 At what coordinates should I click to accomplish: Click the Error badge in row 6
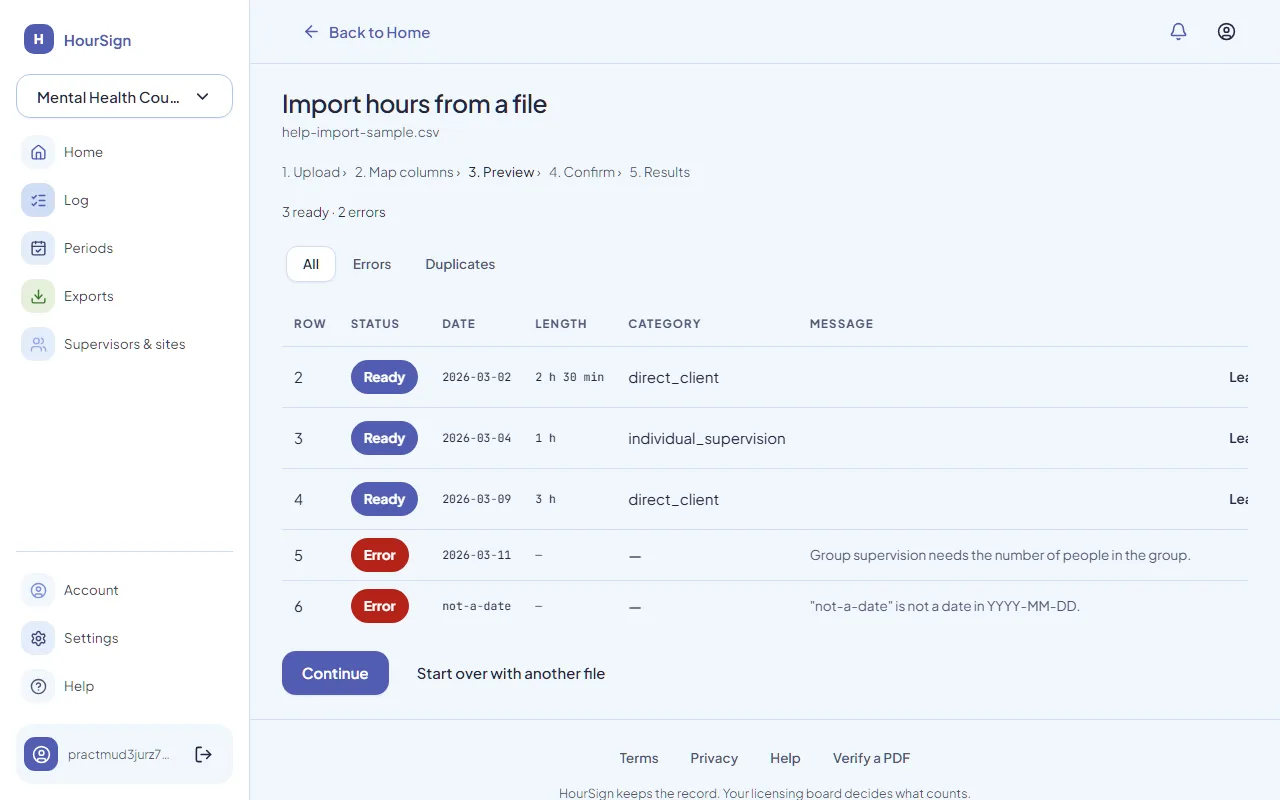[380, 606]
